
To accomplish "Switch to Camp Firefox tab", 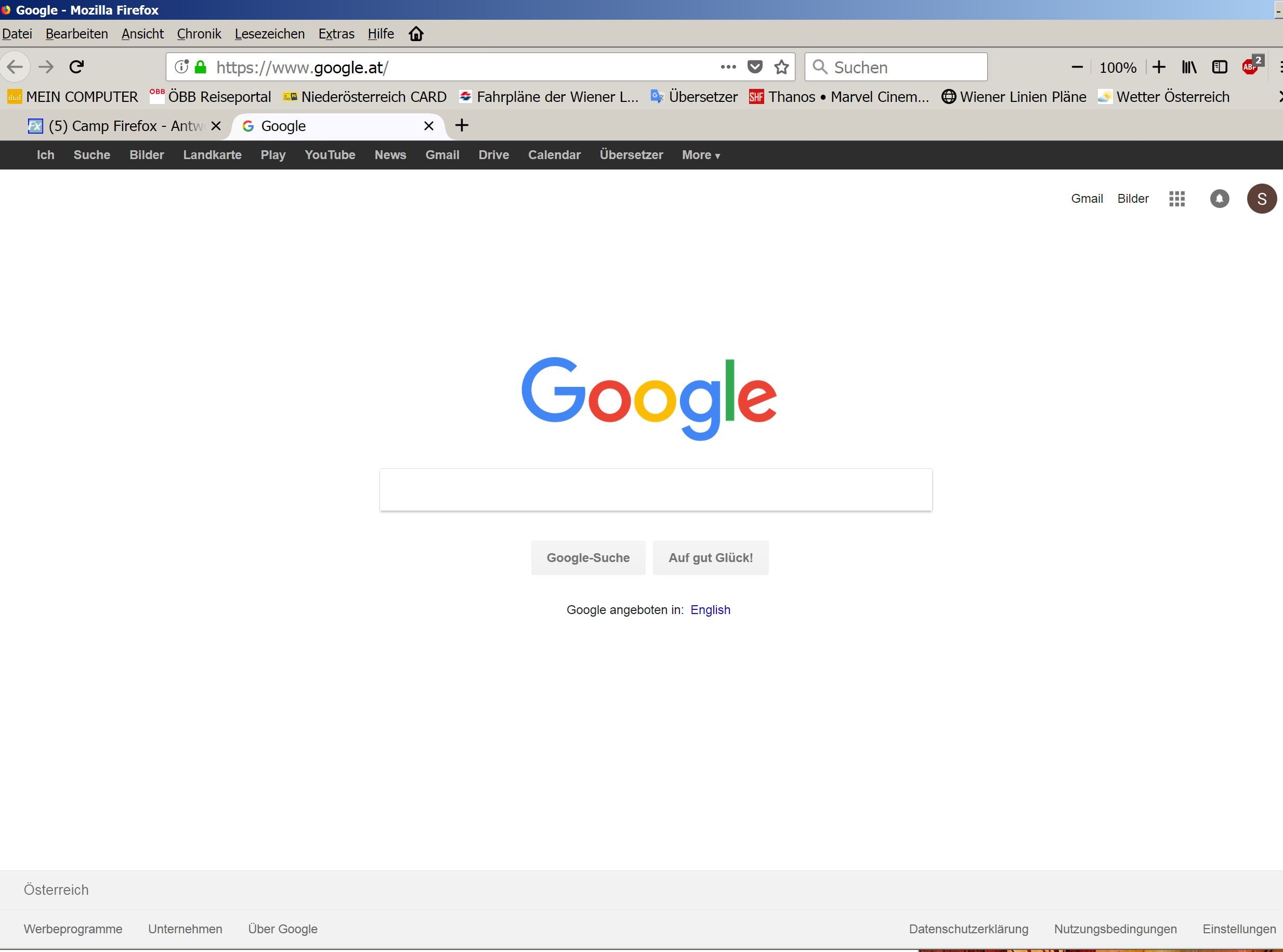I will [118, 126].
